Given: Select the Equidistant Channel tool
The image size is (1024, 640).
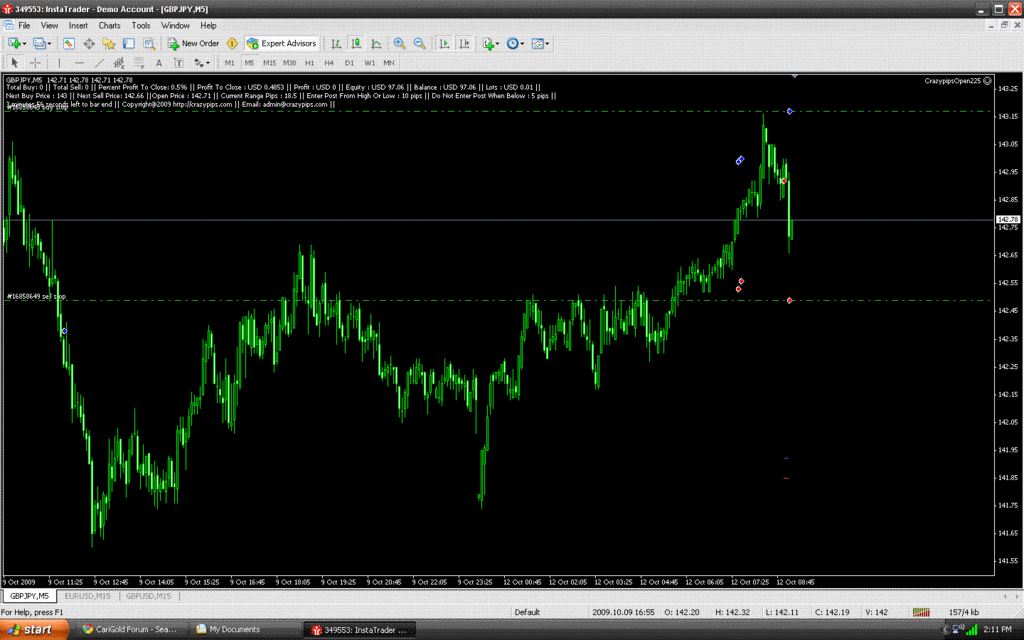Looking at the screenshot, I should click(119, 63).
